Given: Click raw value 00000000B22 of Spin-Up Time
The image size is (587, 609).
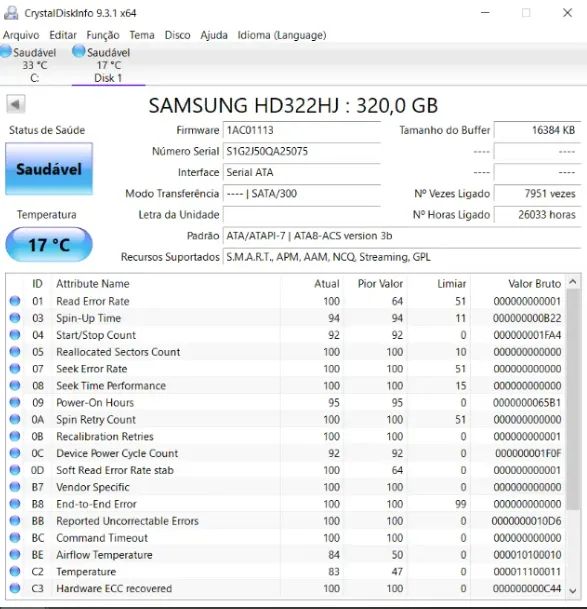Looking at the screenshot, I should 527,318.
